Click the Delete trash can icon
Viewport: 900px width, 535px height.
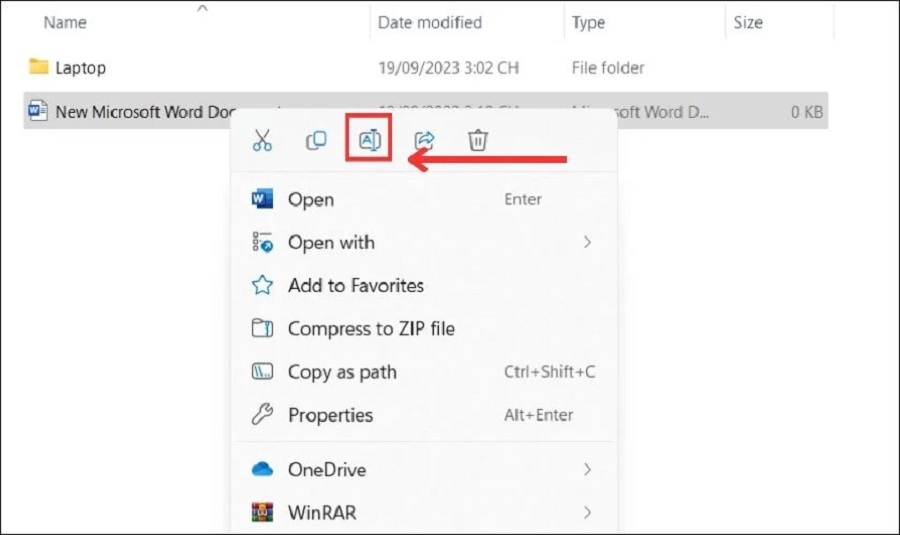point(478,140)
